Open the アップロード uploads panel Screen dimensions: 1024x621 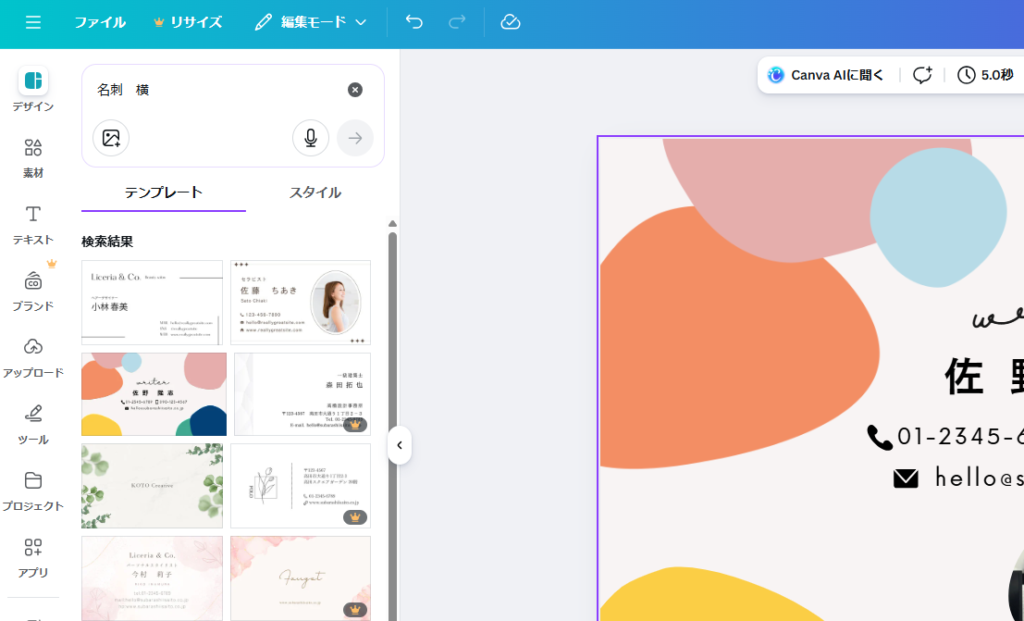[x=33, y=357]
